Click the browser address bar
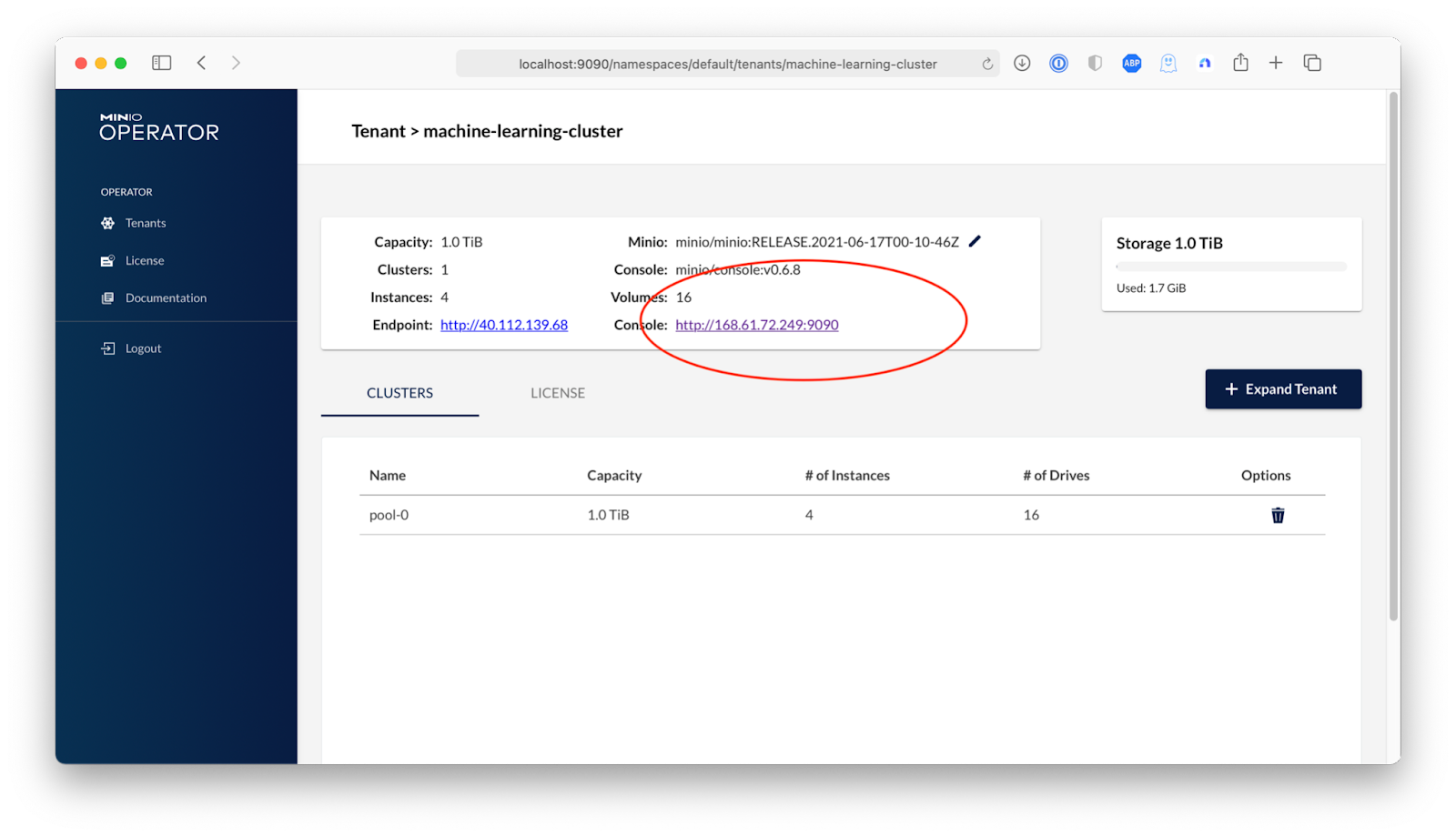The height and width of the screenshot is (837, 1456). coord(727,64)
